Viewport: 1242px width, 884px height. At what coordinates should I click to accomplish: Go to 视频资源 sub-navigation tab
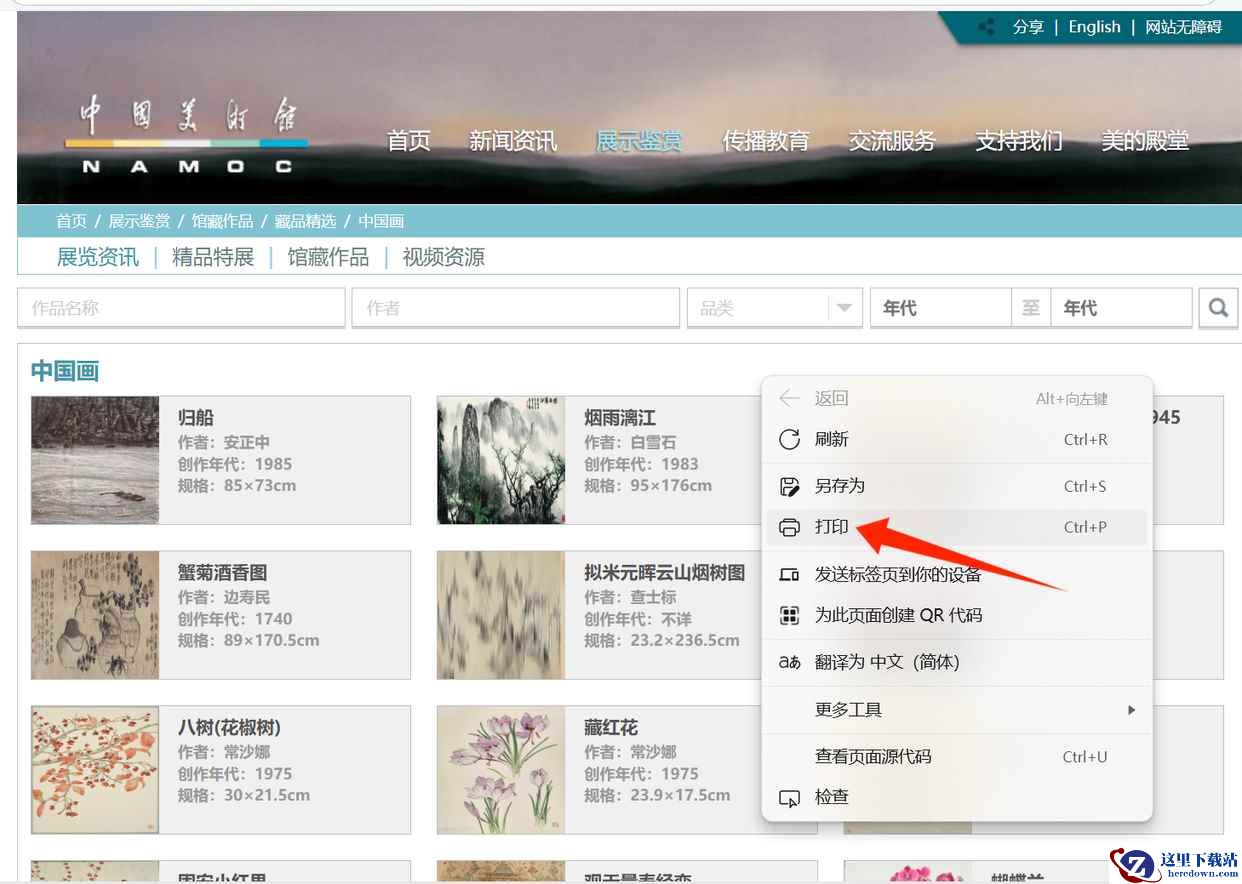(444, 257)
